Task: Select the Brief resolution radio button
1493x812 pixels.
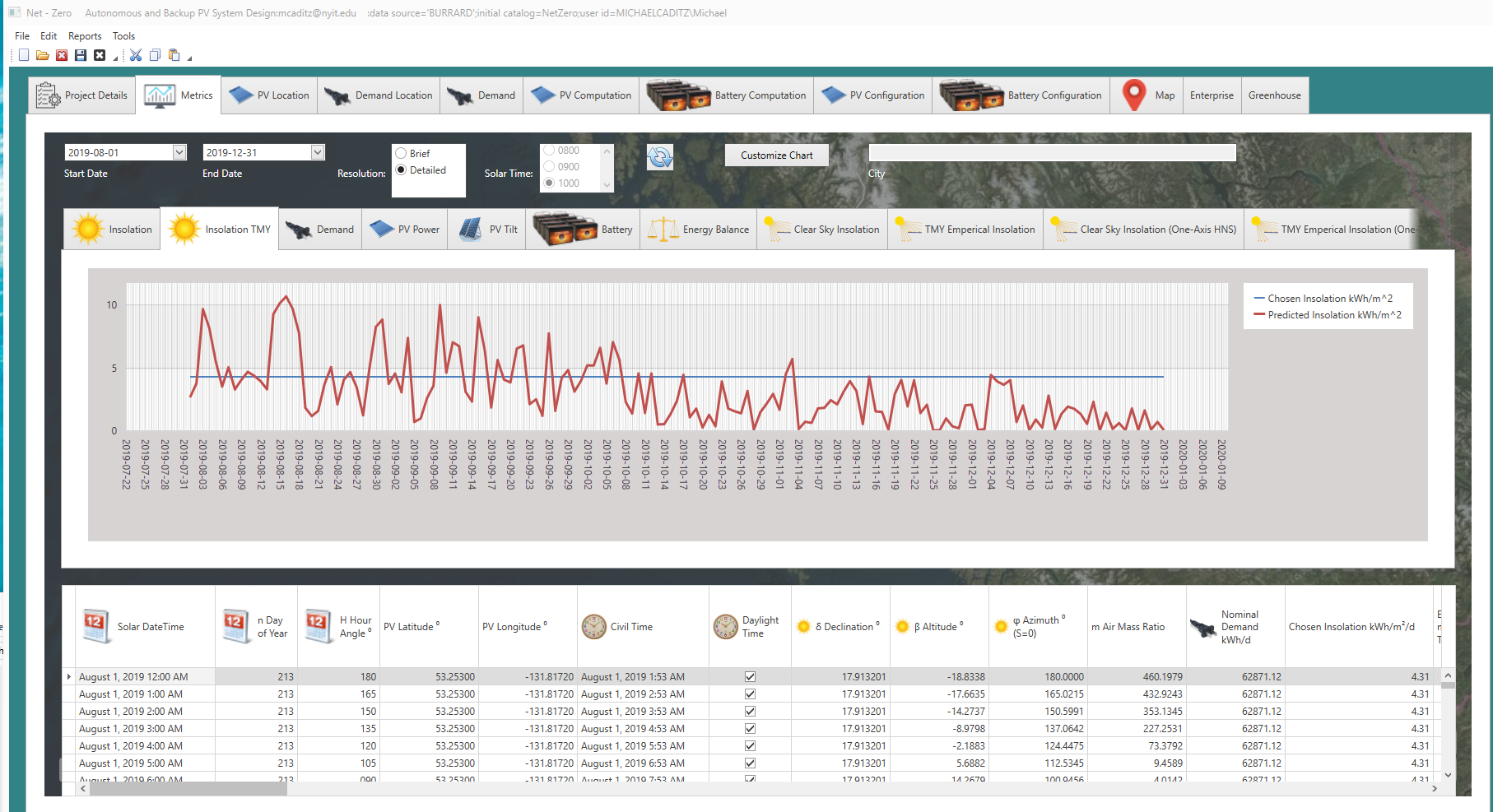Action: (401, 153)
